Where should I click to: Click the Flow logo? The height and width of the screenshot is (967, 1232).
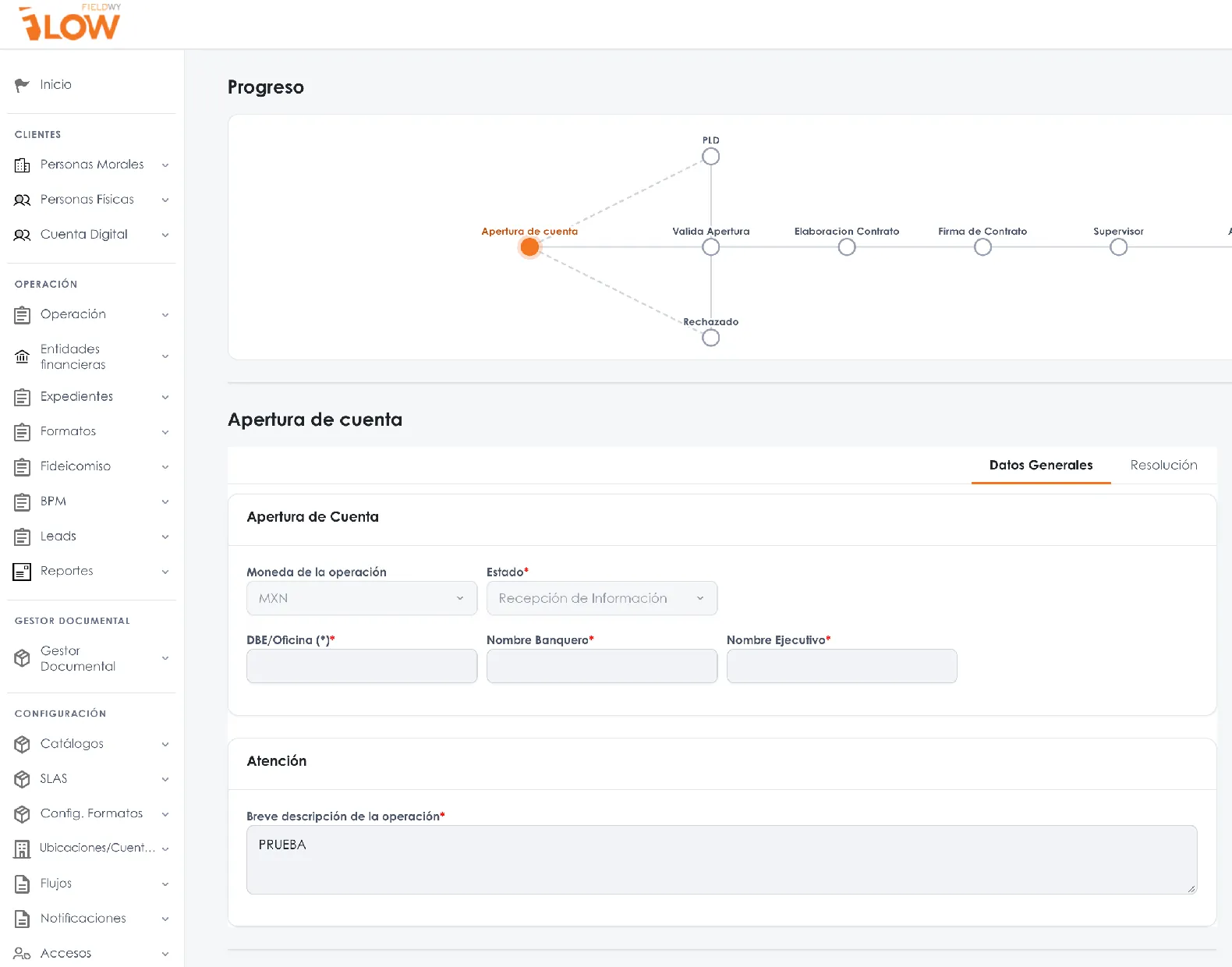click(69, 23)
